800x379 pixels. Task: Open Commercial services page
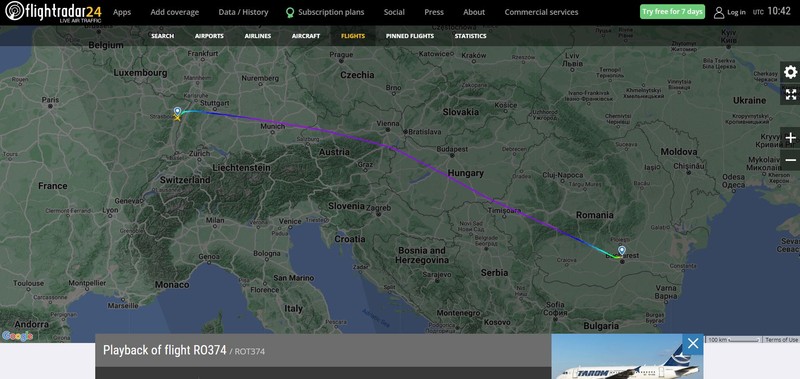(x=541, y=12)
